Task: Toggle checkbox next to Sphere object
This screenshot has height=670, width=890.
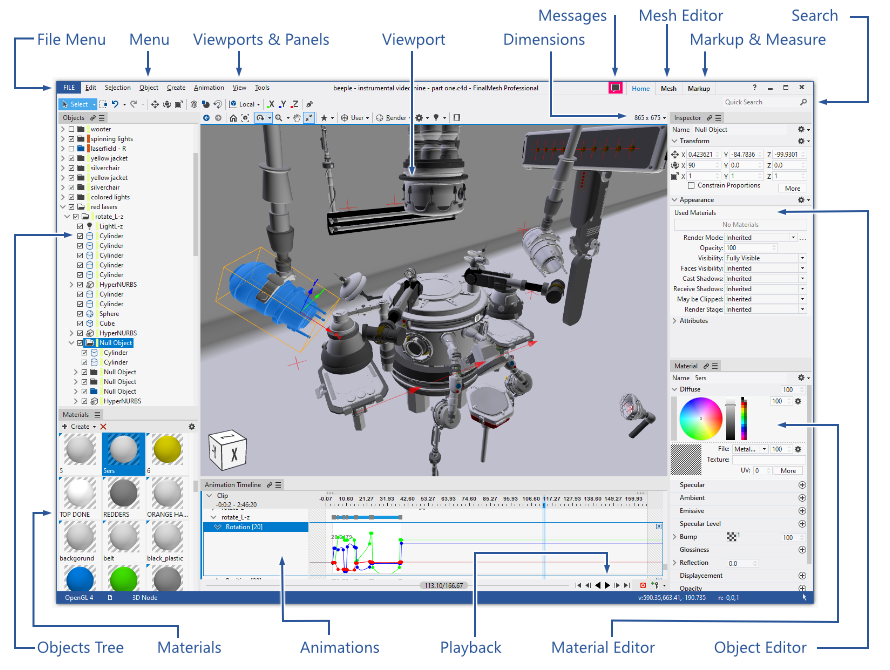Action: coord(80,314)
